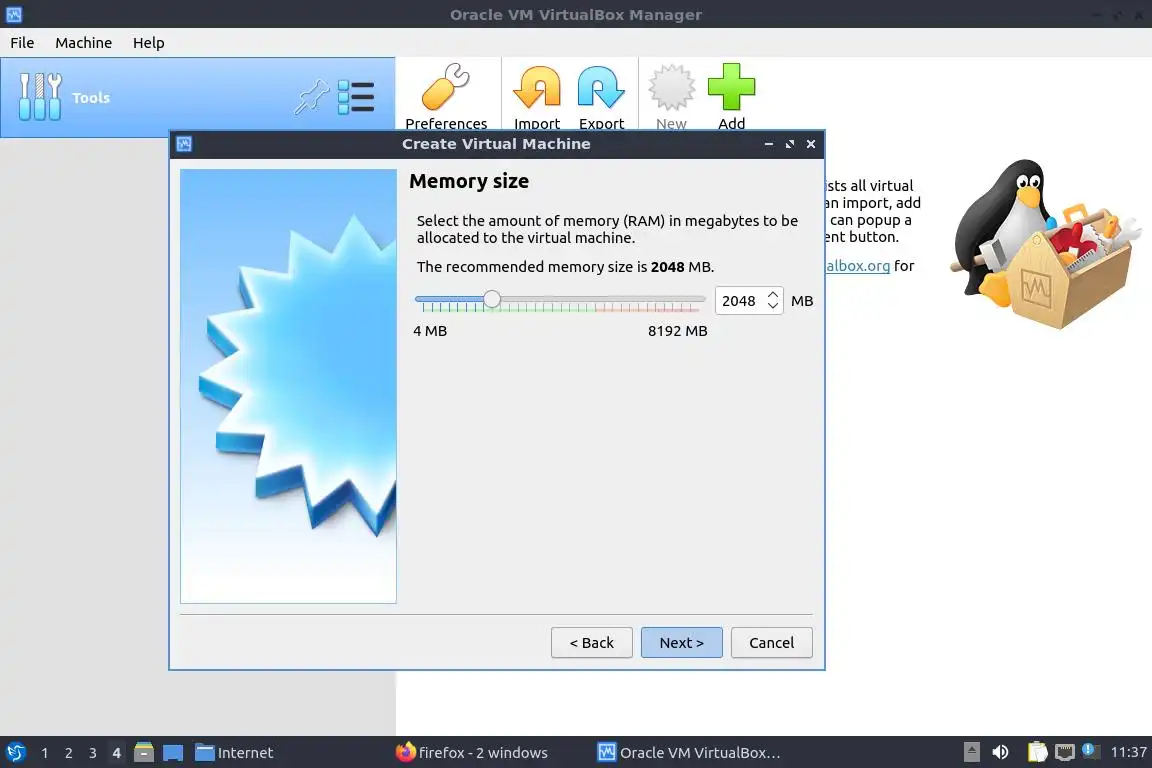The width and height of the screenshot is (1152, 768).
Task: Switch to workspace 4
Action: pos(116,753)
